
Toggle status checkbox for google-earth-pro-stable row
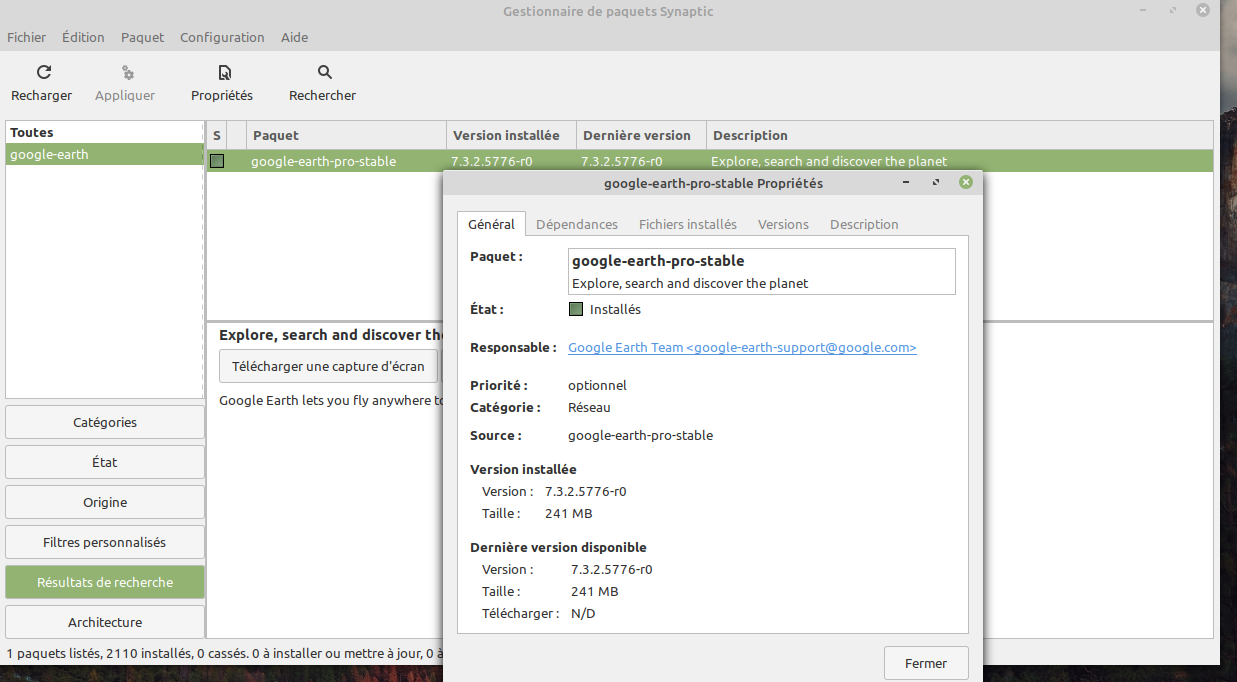tap(217, 161)
